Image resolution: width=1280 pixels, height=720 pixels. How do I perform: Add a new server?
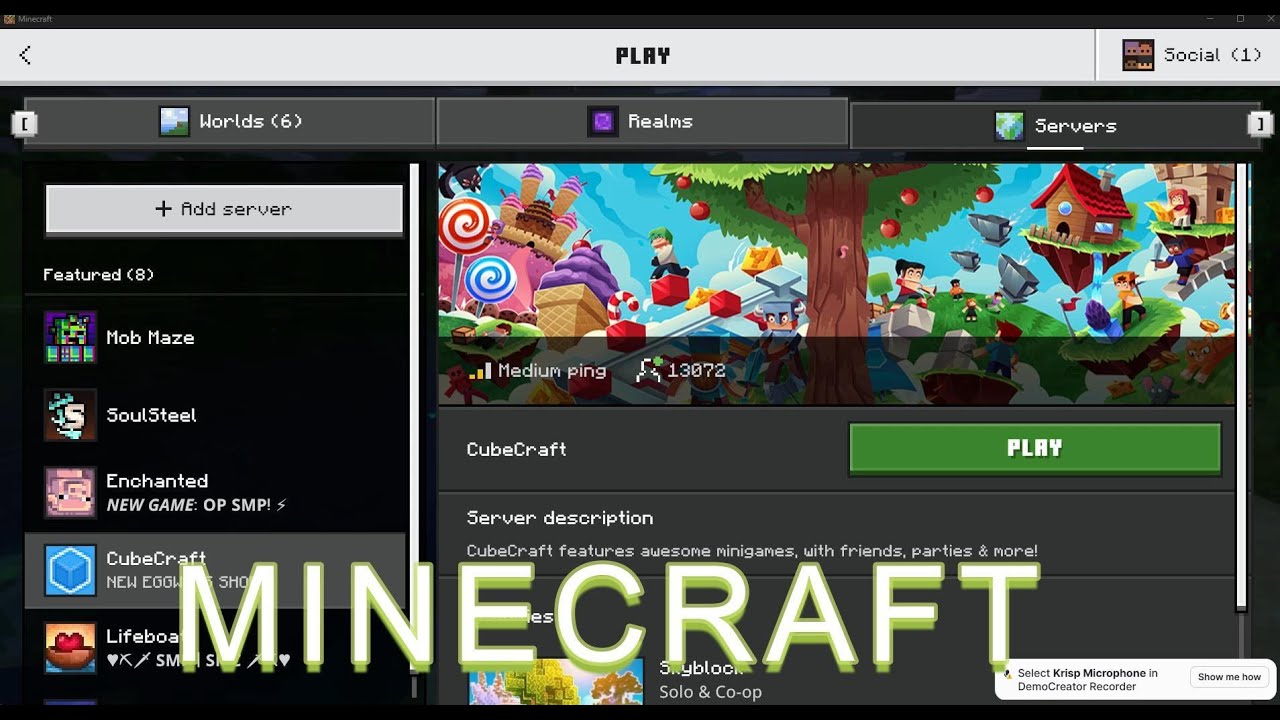224,209
